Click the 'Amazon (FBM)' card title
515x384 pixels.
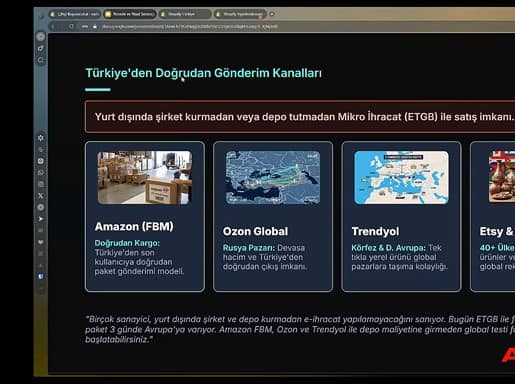[134, 227]
